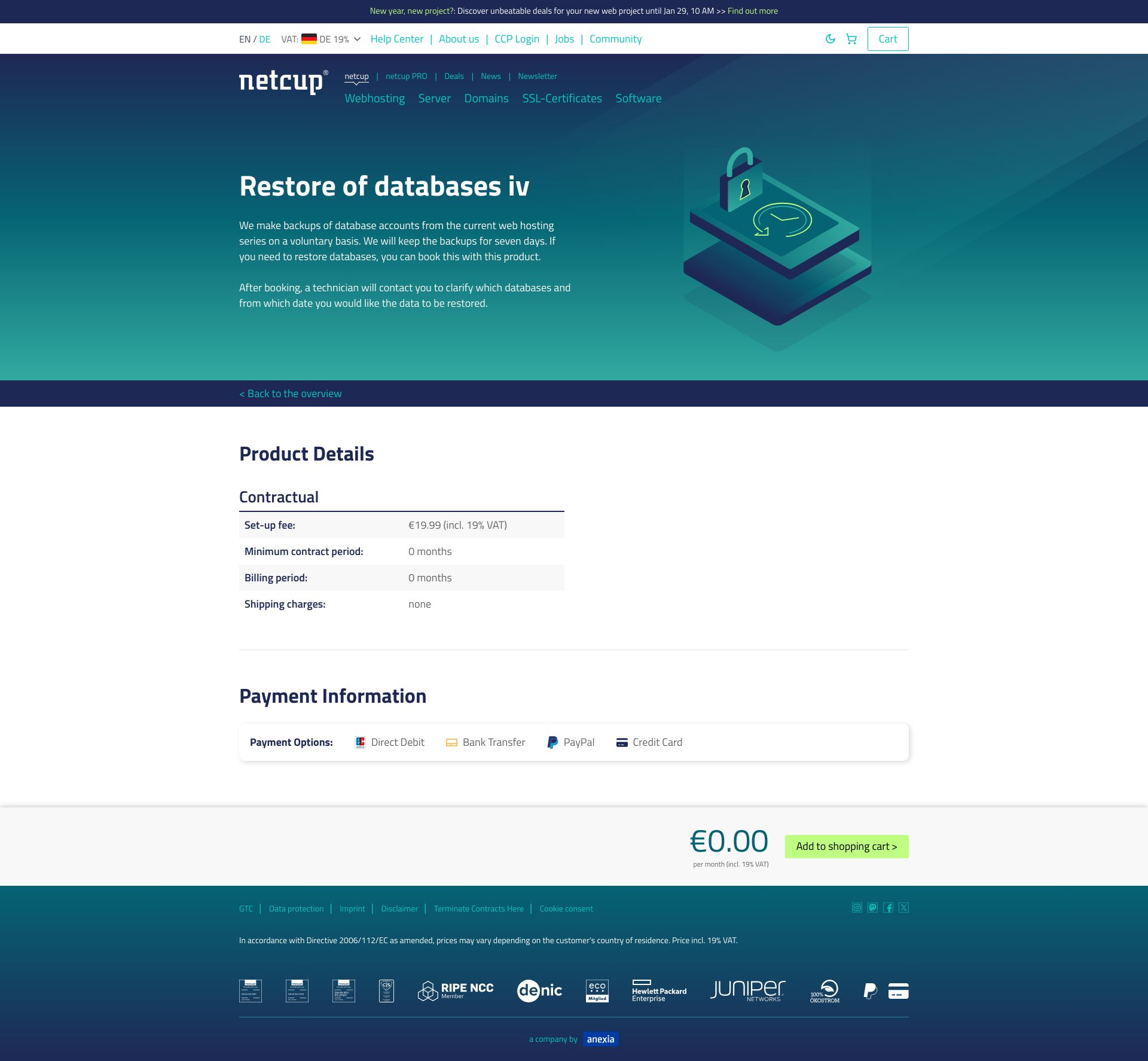Click the Credit Card payment icon

[x=622, y=742]
